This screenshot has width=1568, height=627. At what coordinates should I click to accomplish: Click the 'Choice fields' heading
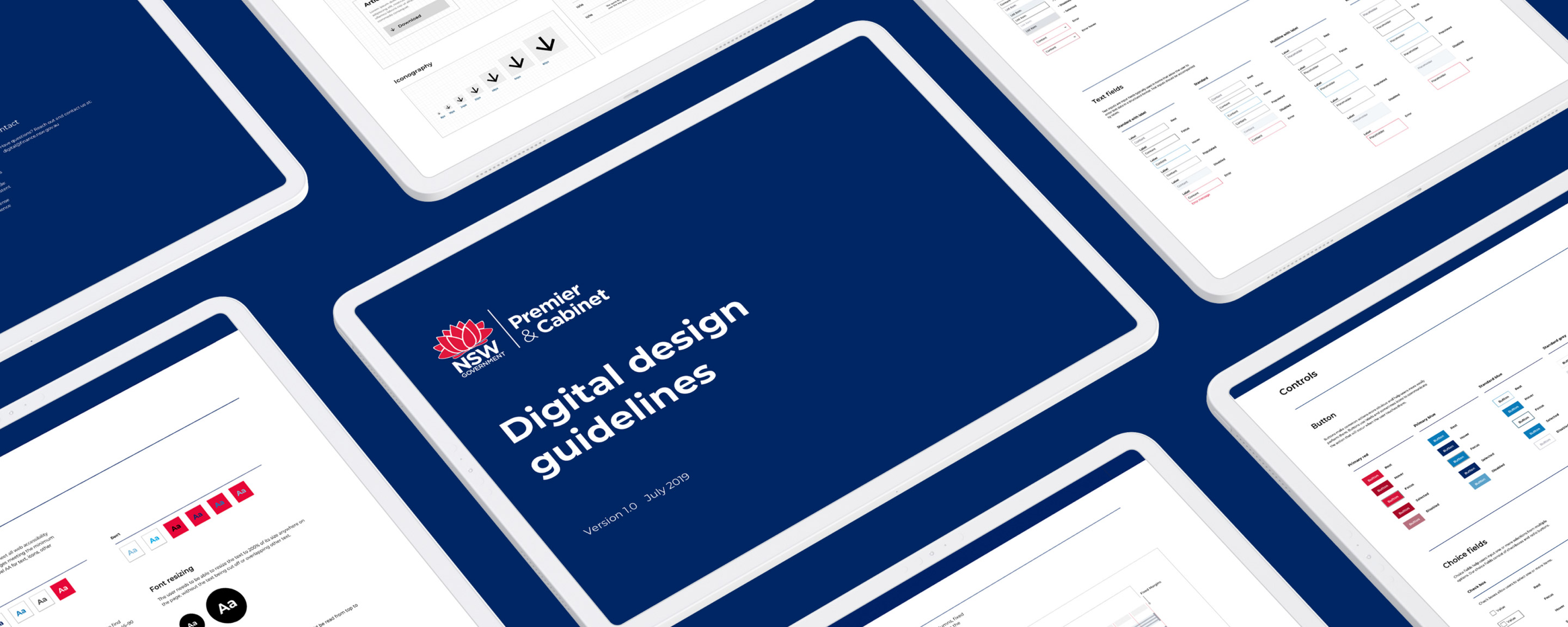coord(1465,554)
